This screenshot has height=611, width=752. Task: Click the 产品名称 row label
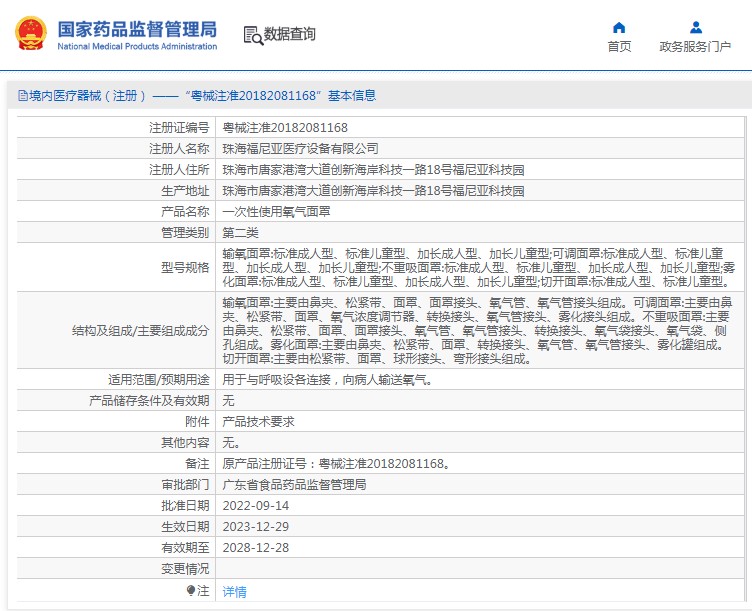[x=185, y=212]
